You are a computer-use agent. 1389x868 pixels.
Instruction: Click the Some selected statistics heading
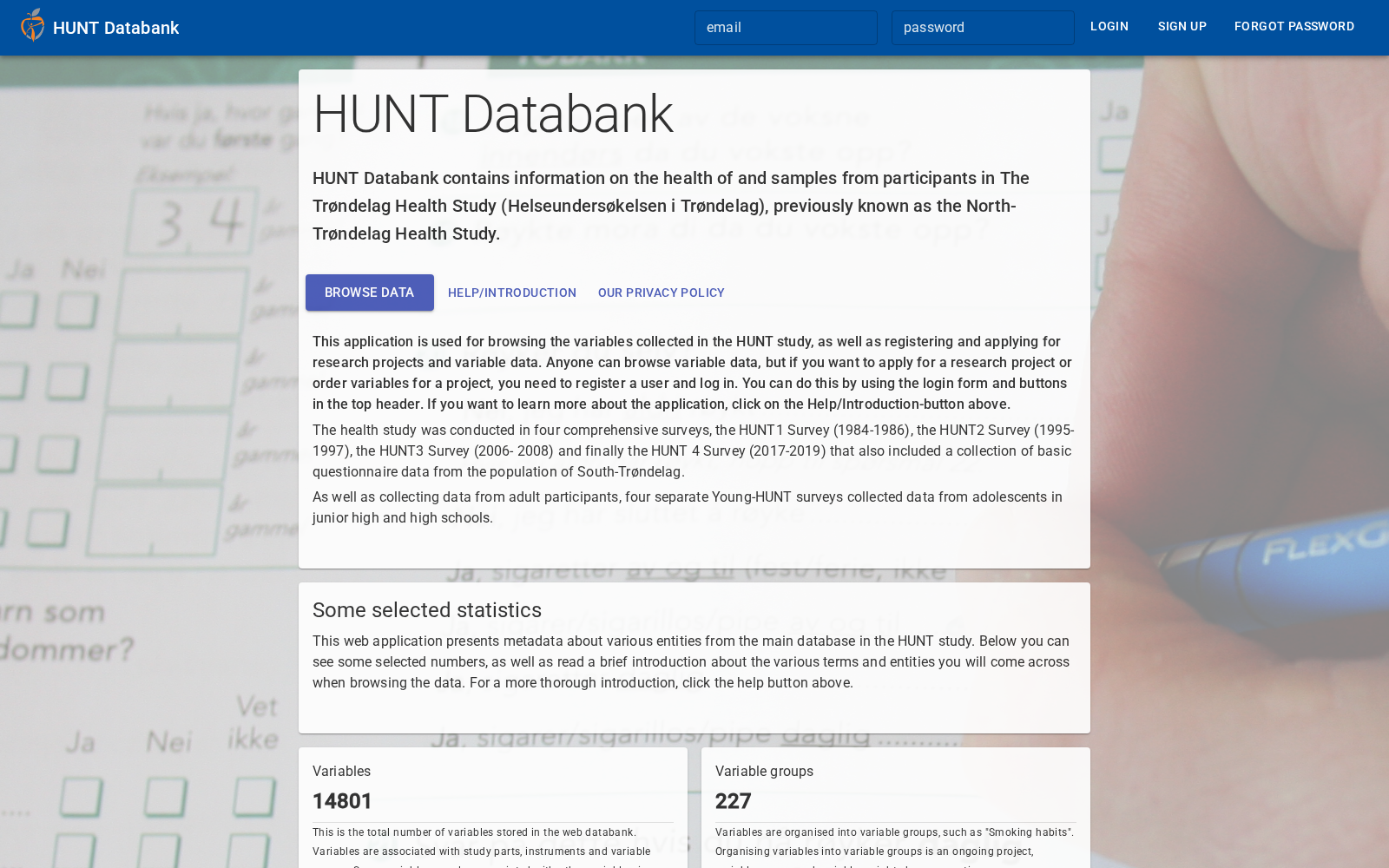pos(427,610)
